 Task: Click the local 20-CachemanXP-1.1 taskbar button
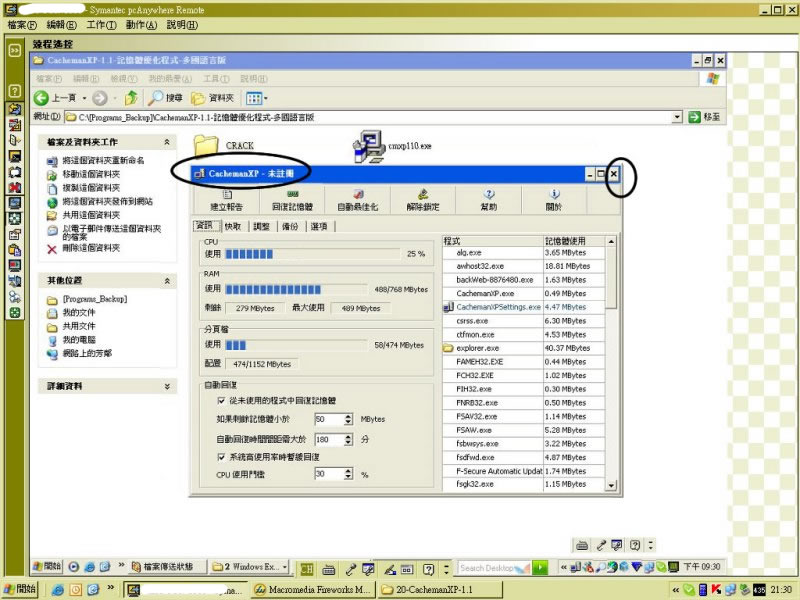[439, 589]
